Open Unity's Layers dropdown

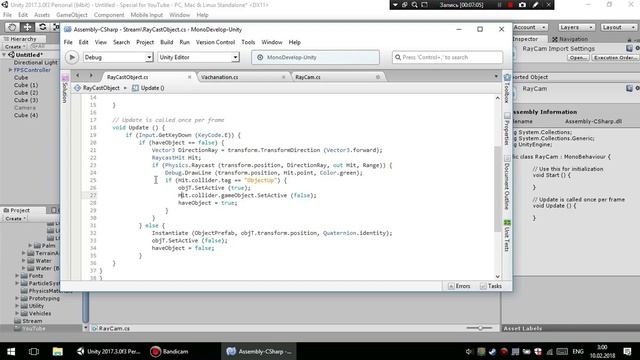576,27
